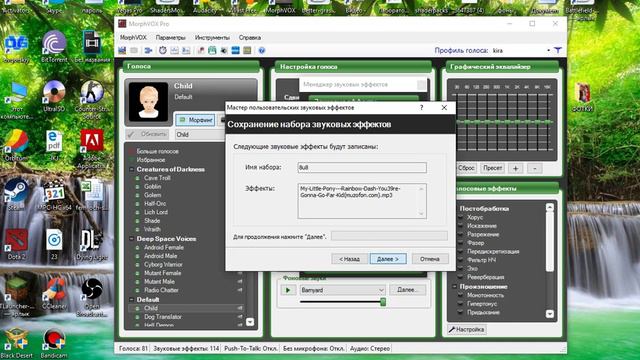
Task: Toggle the Хорус effect
Action: pyautogui.click(x=460, y=217)
